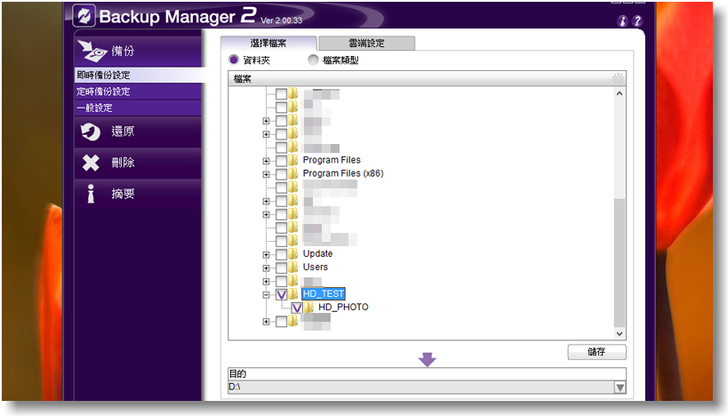728x416 pixels.
Task: Open the 刪除 delete section X icon
Action: 91,162
